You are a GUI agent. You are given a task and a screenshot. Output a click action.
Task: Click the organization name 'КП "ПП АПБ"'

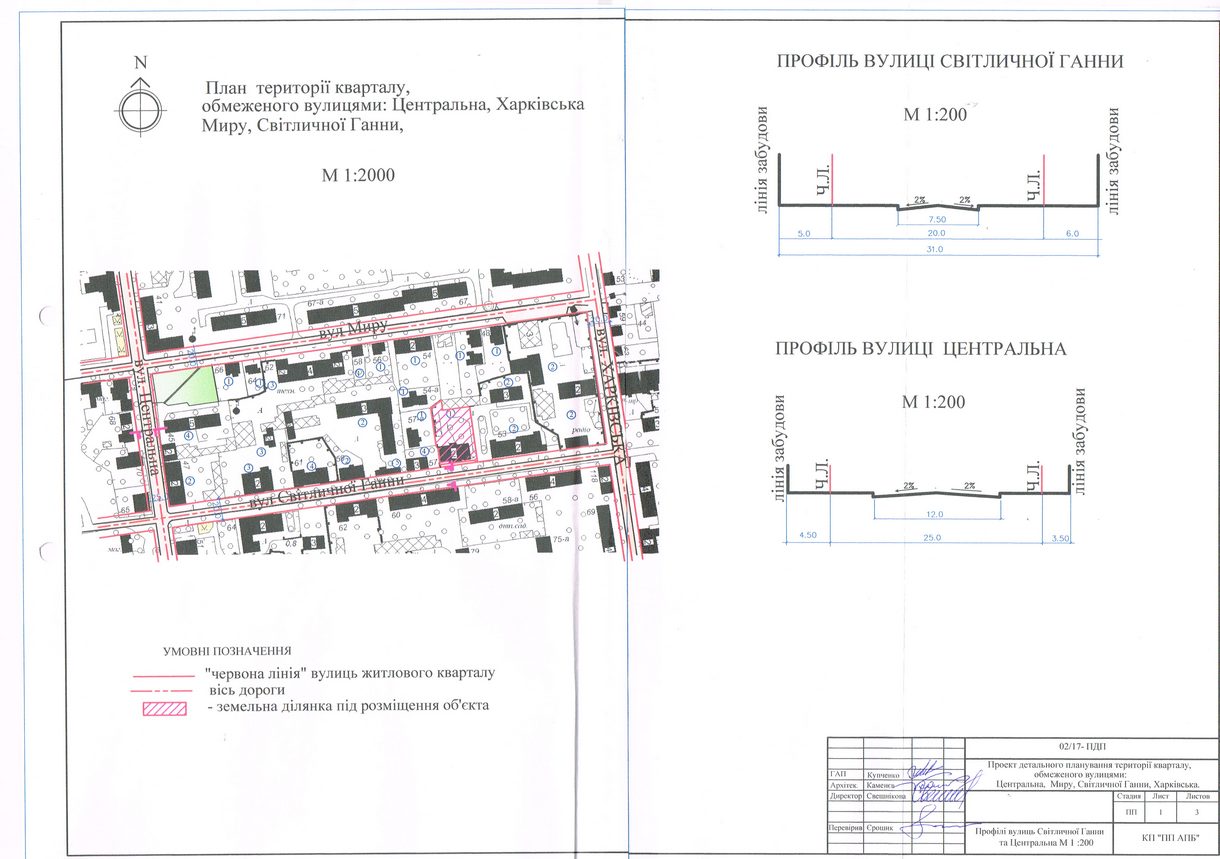tap(1168, 836)
